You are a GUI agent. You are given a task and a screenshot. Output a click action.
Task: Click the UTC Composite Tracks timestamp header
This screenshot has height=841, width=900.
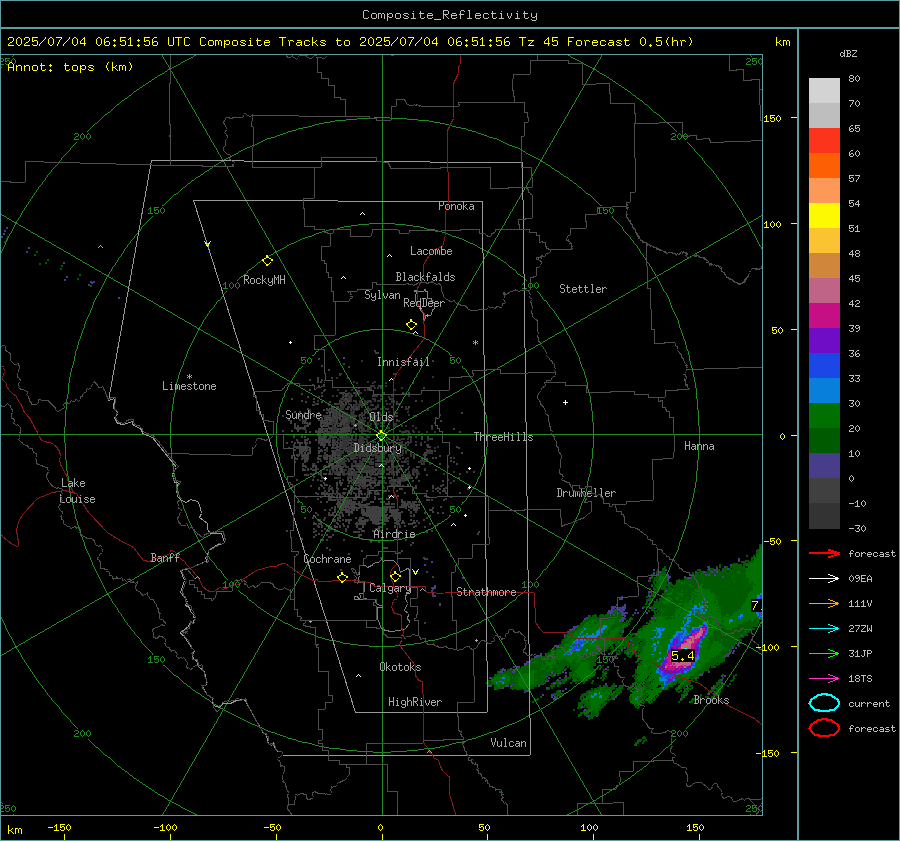click(x=350, y=42)
